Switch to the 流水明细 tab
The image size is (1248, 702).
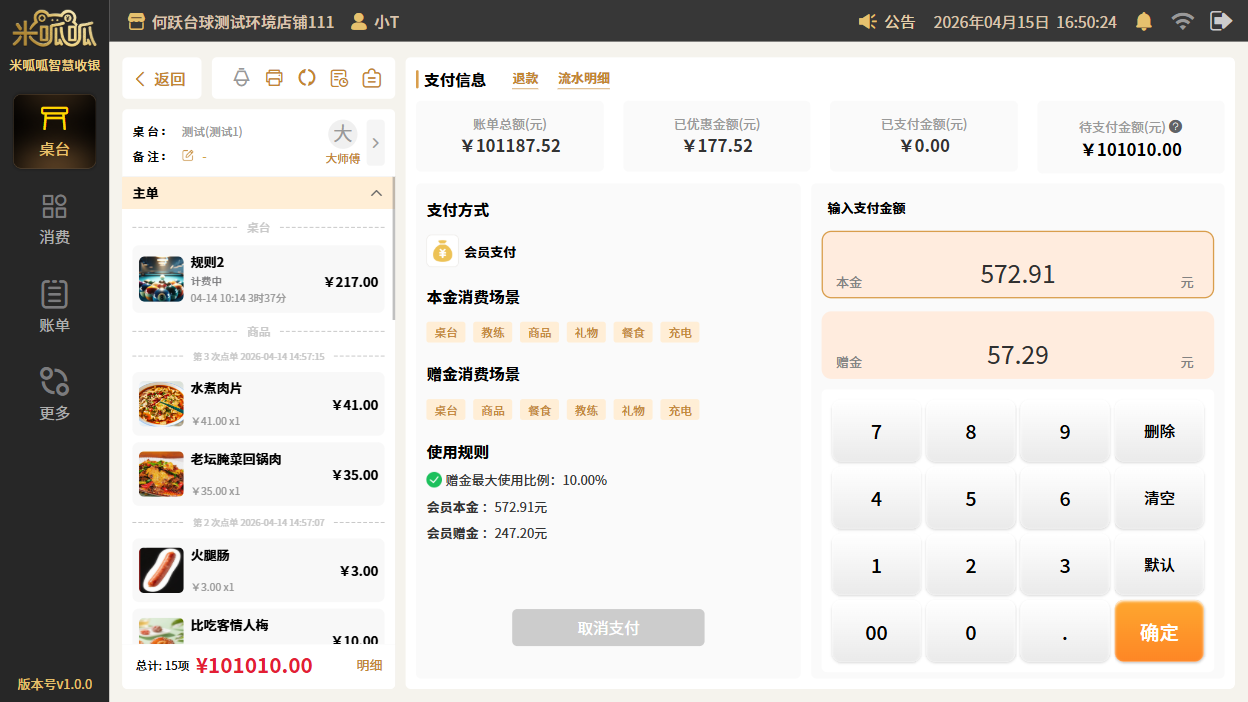[584, 79]
